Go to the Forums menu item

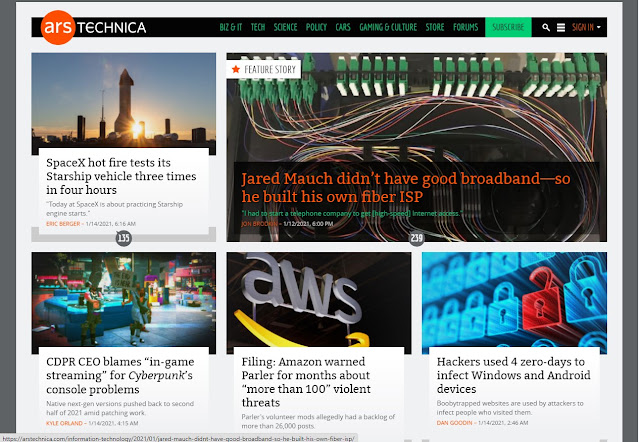click(x=465, y=27)
